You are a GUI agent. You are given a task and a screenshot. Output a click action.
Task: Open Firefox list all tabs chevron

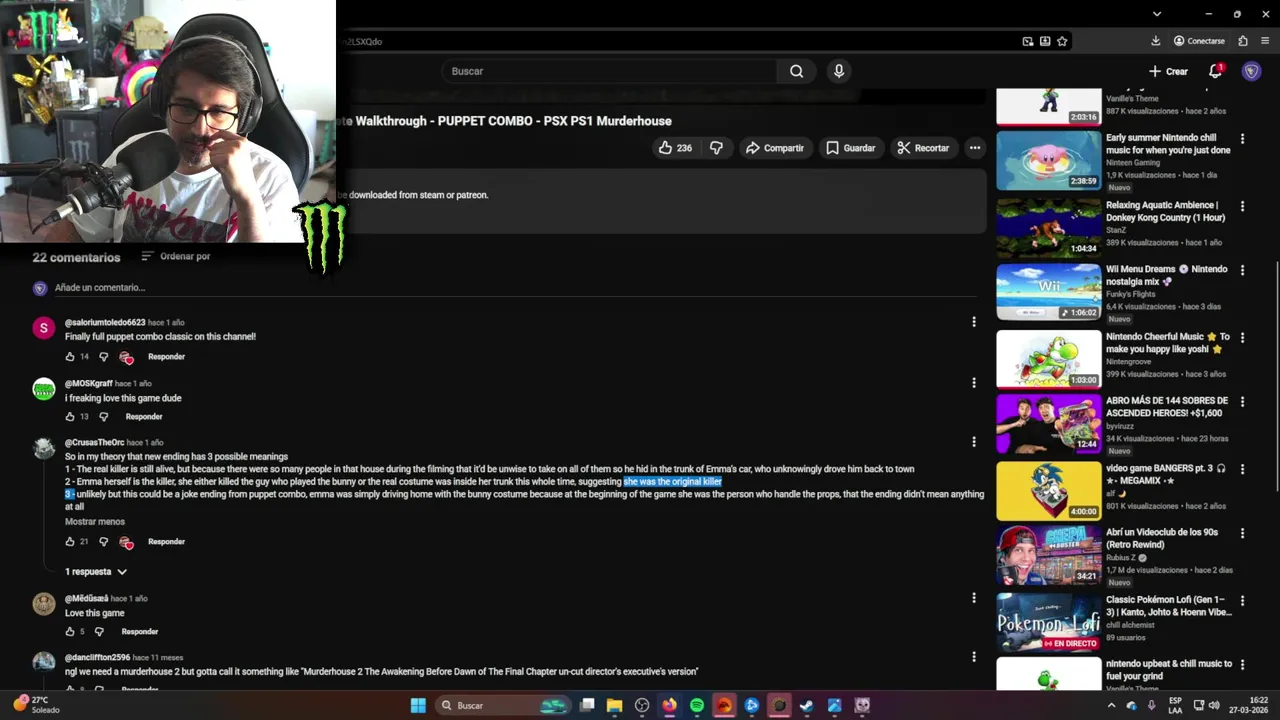pyautogui.click(x=1156, y=14)
